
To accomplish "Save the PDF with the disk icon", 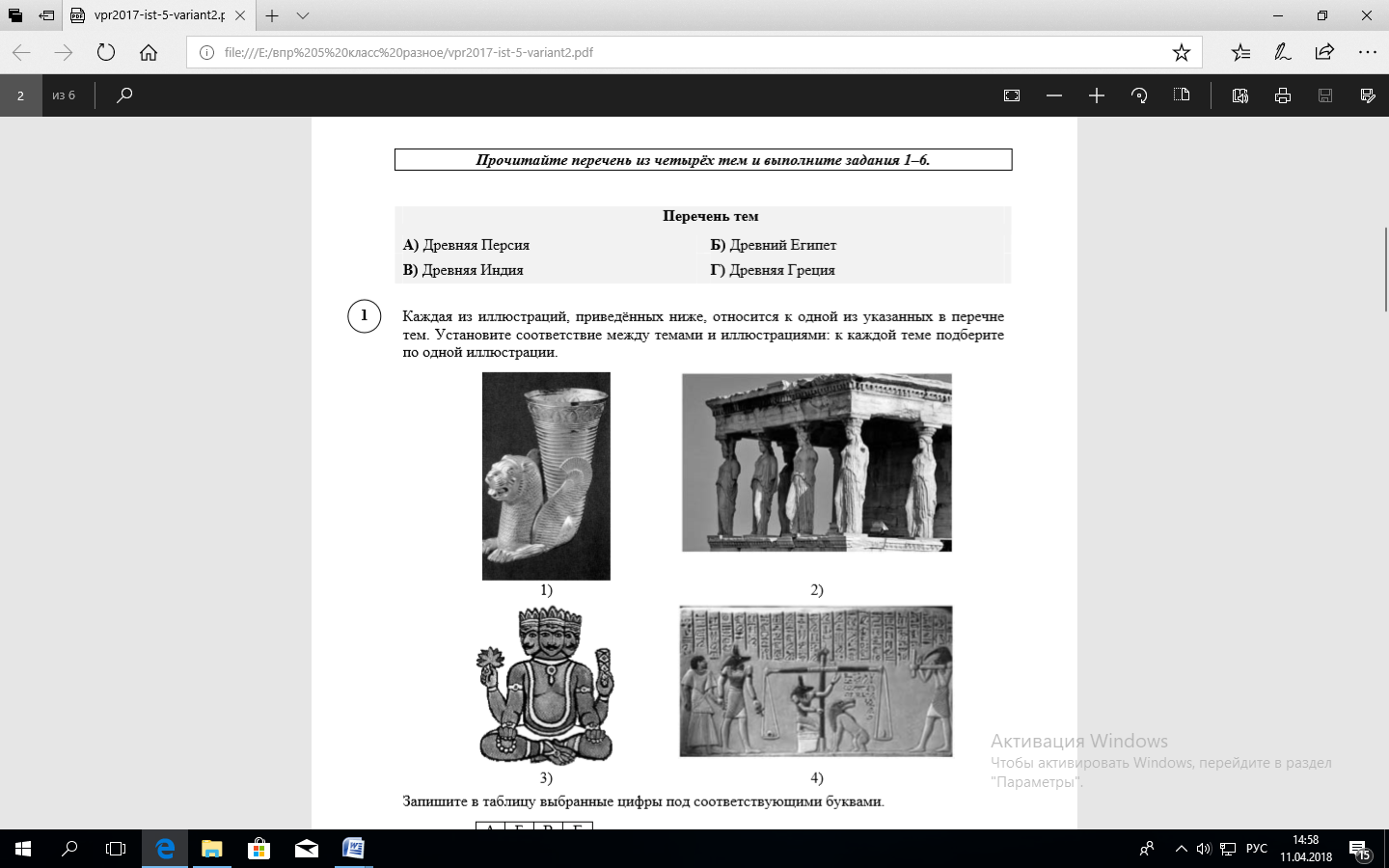I will (x=1325, y=95).
